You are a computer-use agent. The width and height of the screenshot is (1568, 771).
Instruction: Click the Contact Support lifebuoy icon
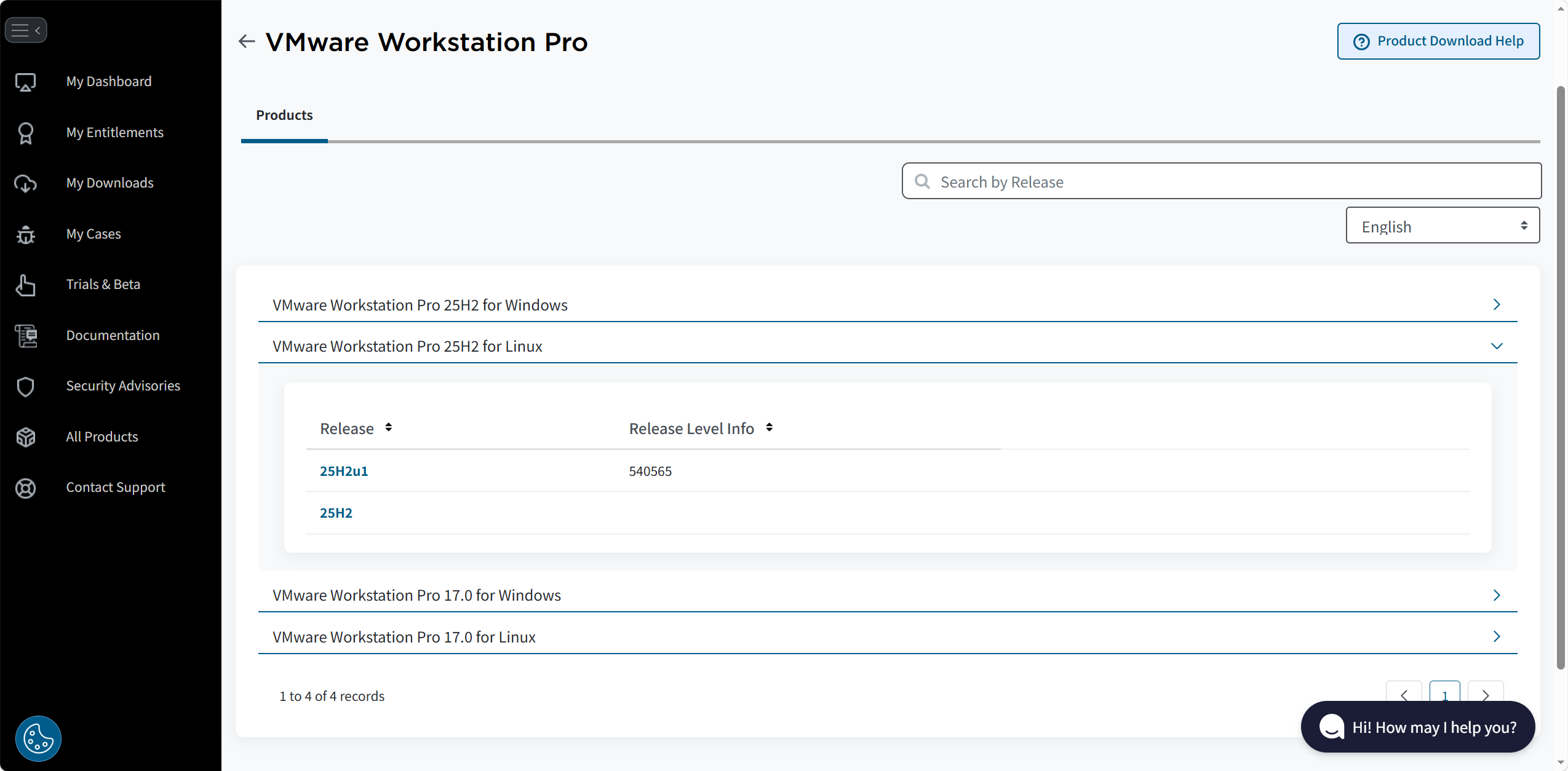pyautogui.click(x=25, y=488)
